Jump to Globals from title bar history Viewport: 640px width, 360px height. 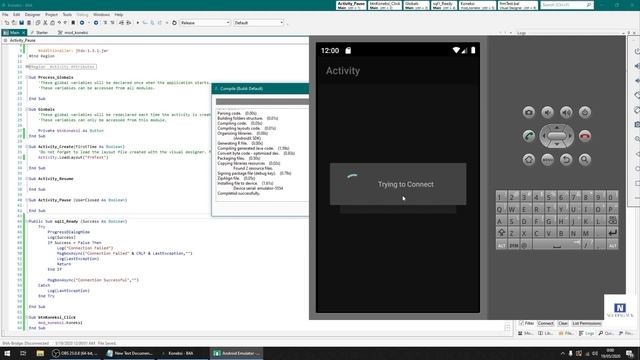(417, 5)
